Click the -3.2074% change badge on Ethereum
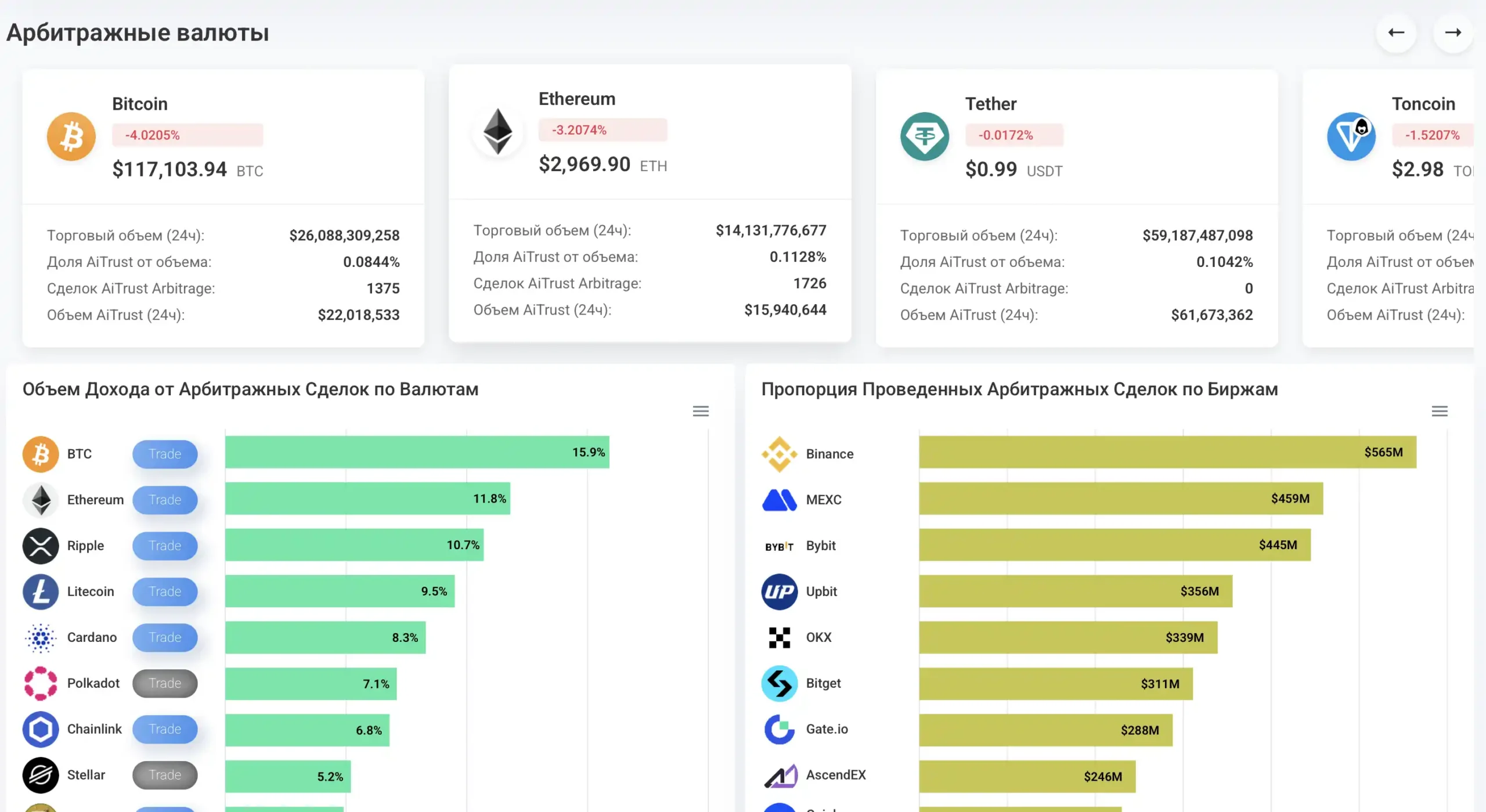 (x=603, y=130)
